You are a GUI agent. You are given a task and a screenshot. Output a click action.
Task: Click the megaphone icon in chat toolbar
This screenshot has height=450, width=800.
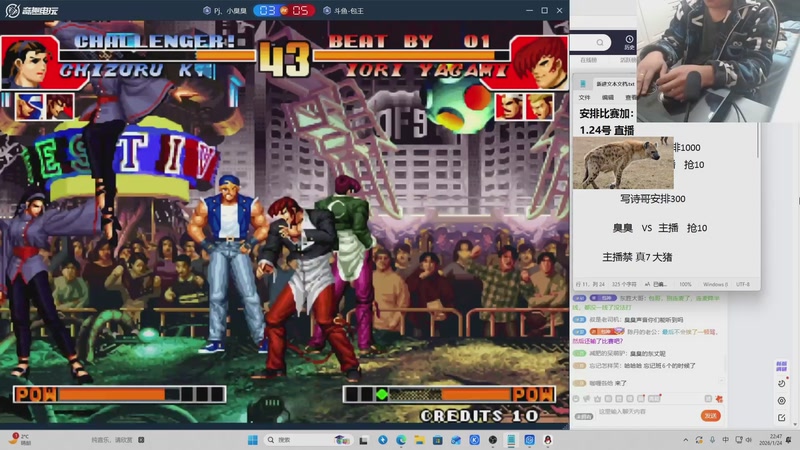pos(587,398)
